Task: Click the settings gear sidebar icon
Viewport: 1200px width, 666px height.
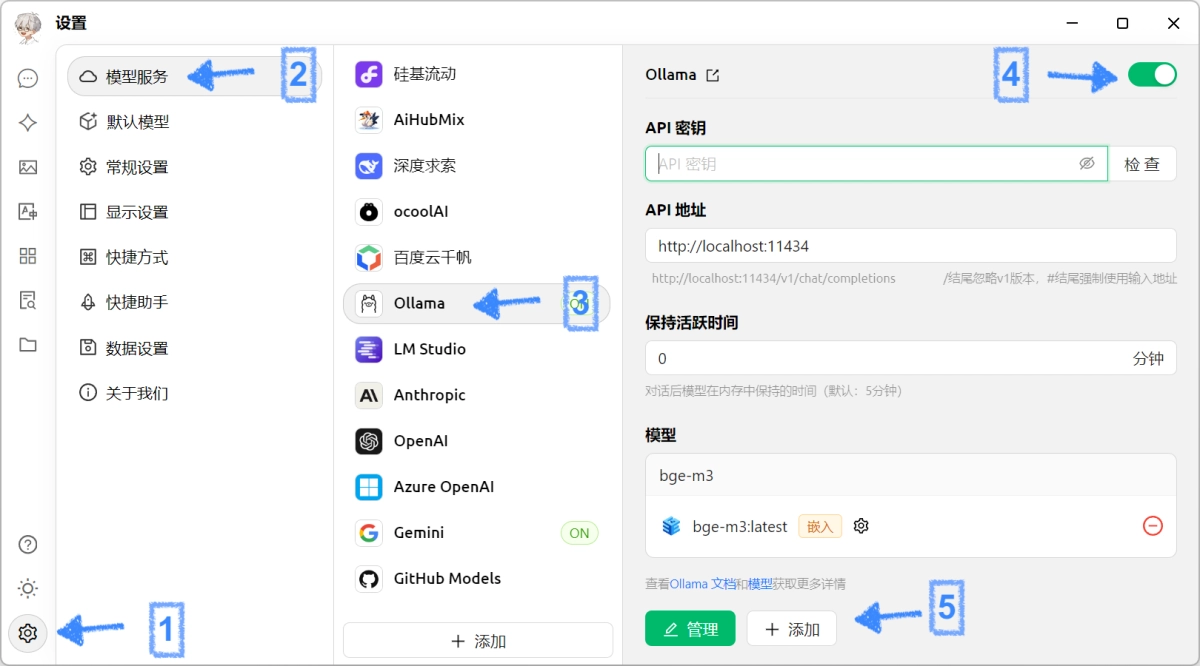Action: (28, 633)
